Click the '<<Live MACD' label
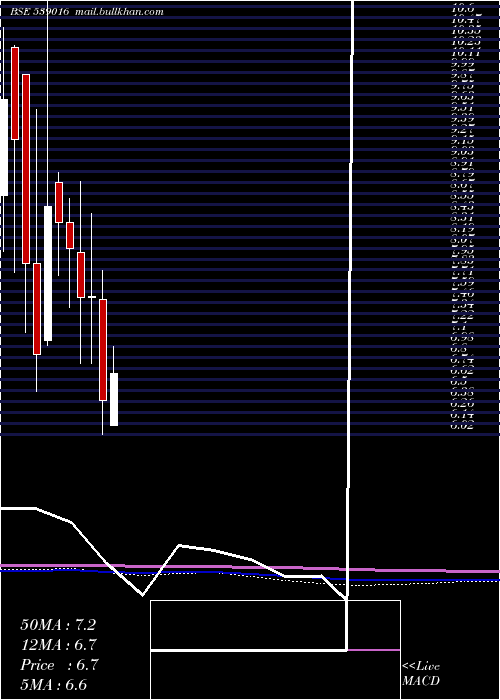 [x=421, y=674]
